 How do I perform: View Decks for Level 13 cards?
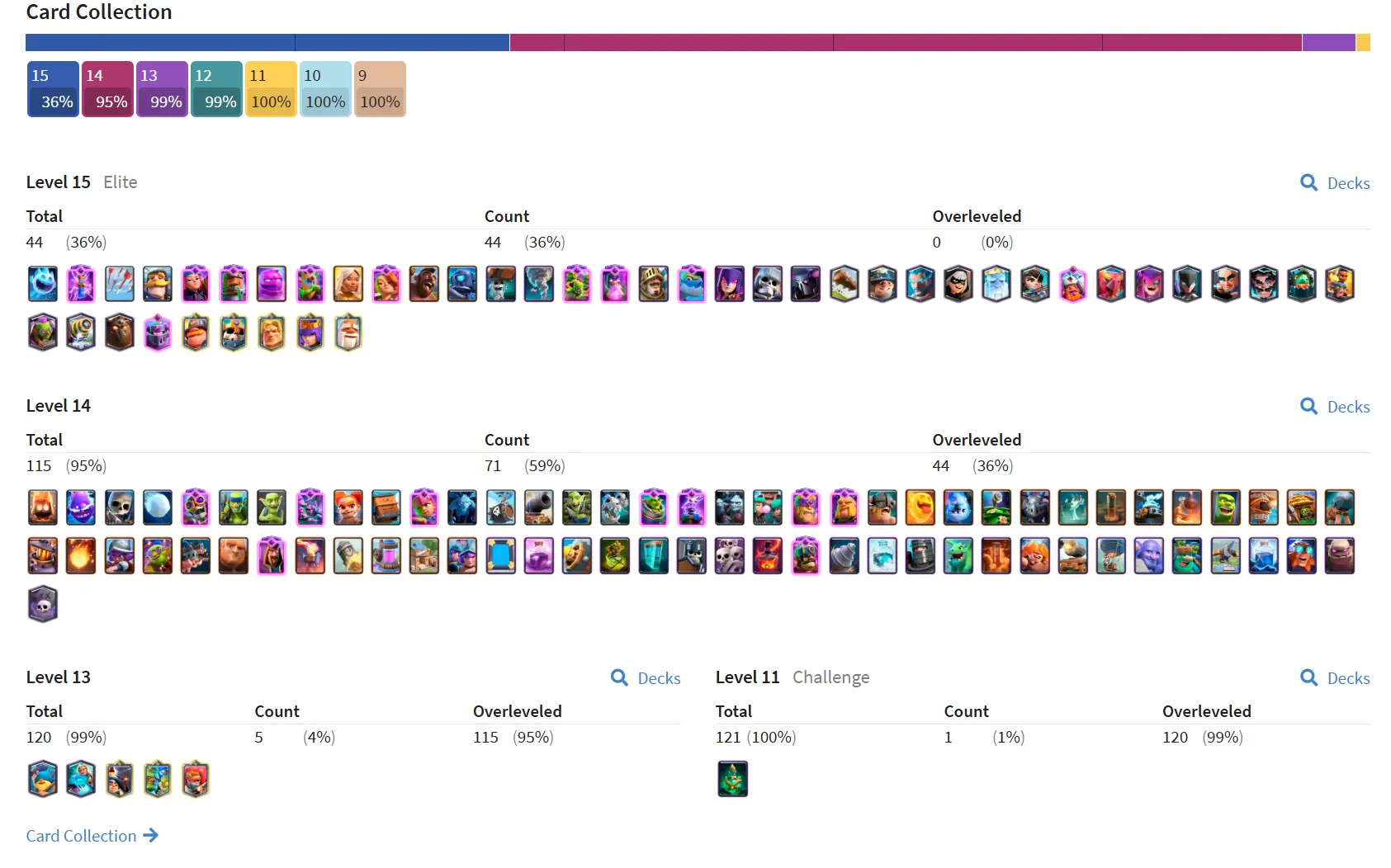point(646,678)
